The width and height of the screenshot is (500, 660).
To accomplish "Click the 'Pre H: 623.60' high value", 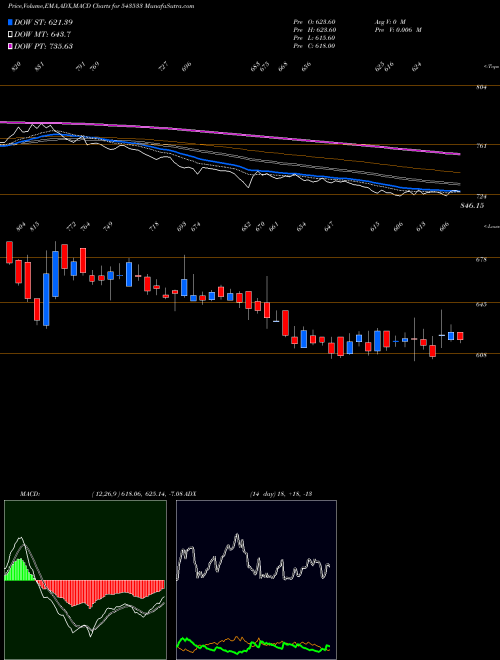I will tap(314, 30).
